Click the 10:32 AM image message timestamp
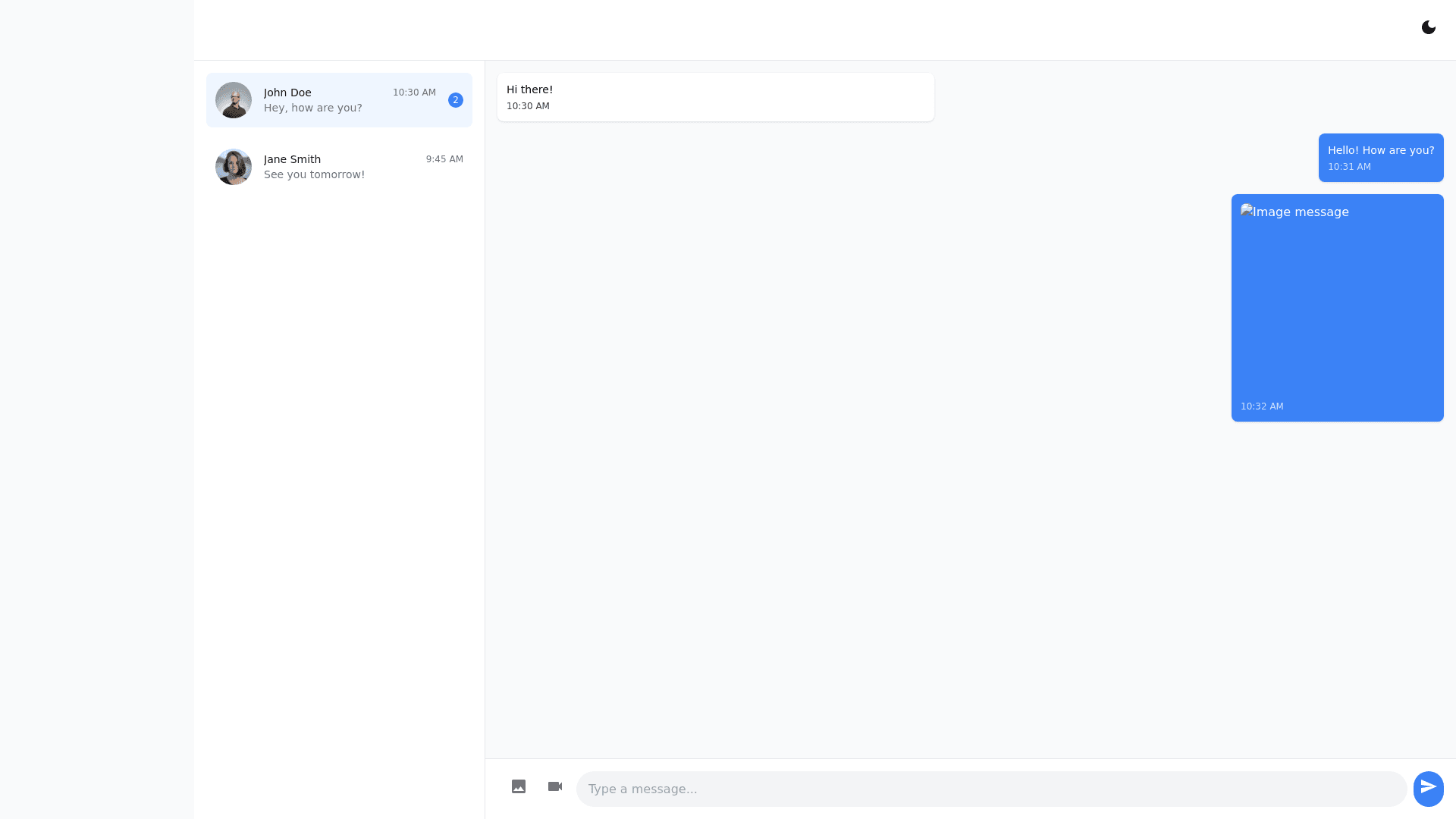 click(1262, 406)
